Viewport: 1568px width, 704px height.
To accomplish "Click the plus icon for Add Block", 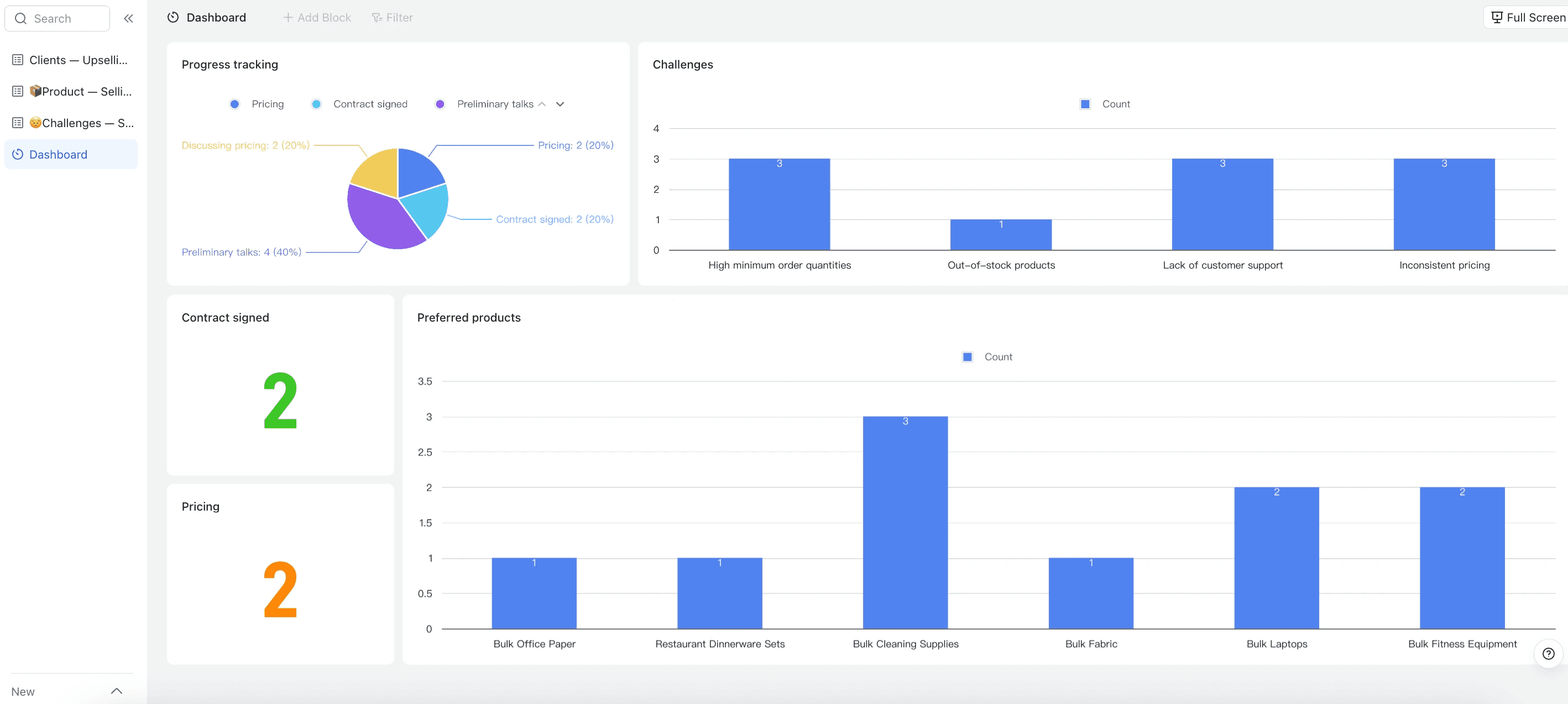I will pos(288,18).
